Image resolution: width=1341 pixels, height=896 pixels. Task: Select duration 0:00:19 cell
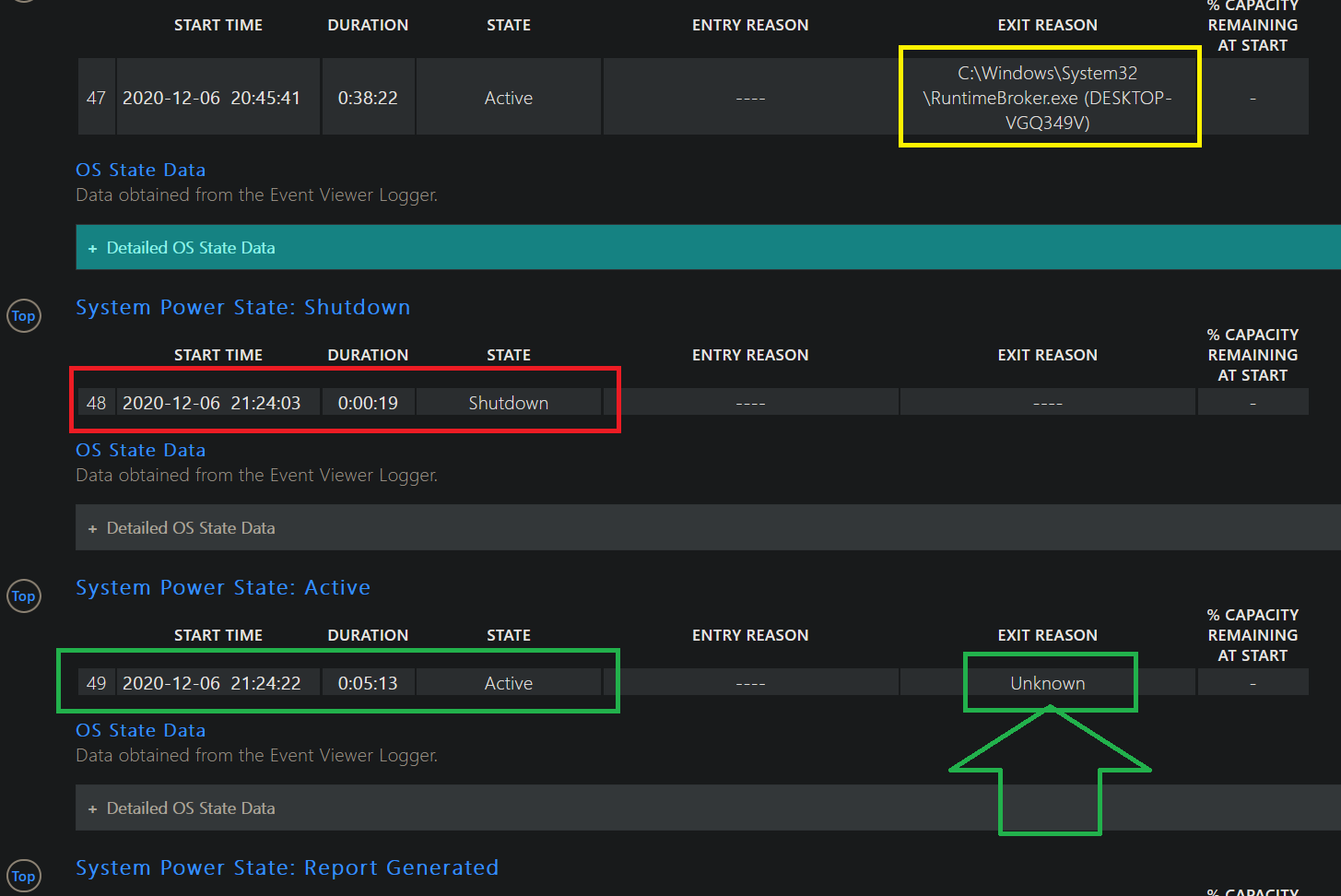(368, 403)
